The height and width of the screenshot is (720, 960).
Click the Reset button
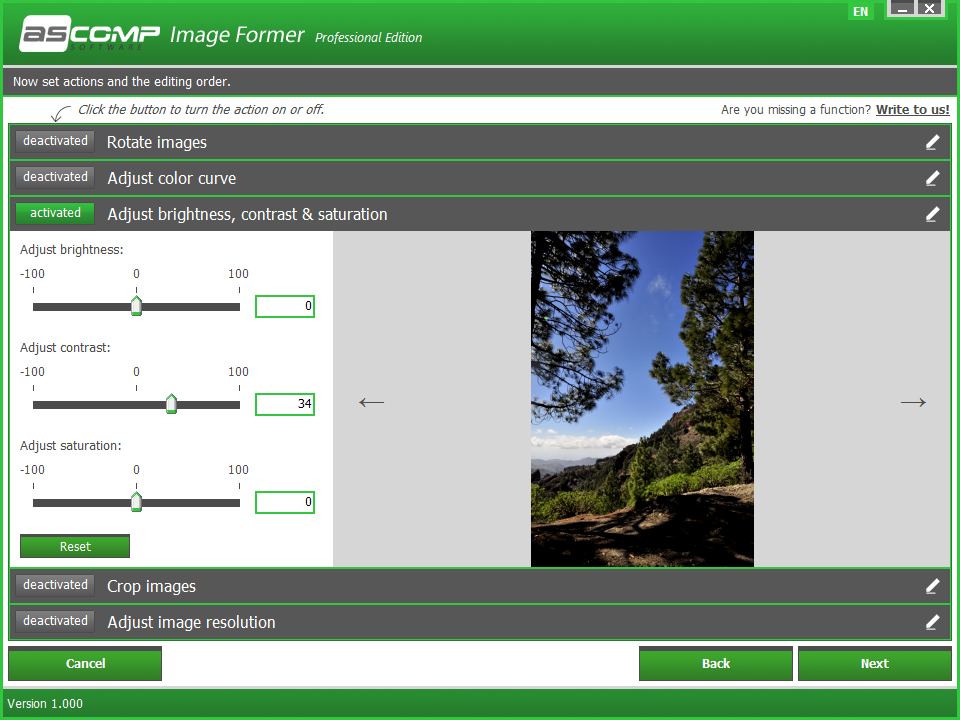pyautogui.click(x=75, y=546)
